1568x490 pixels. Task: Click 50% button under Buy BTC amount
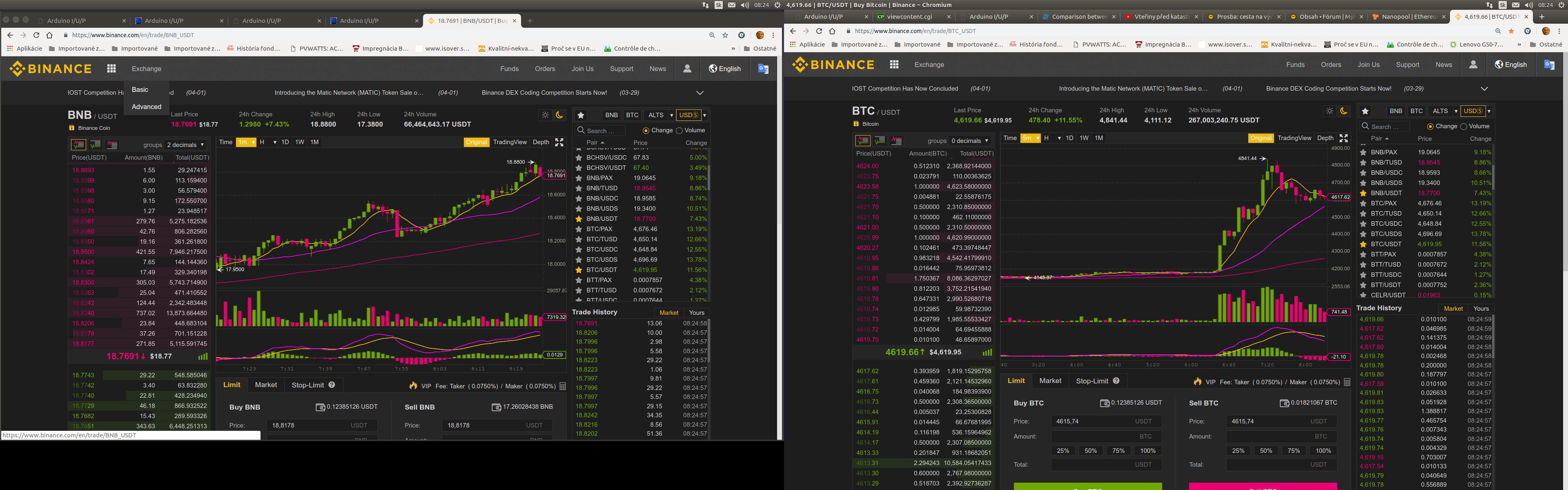[1090, 451]
